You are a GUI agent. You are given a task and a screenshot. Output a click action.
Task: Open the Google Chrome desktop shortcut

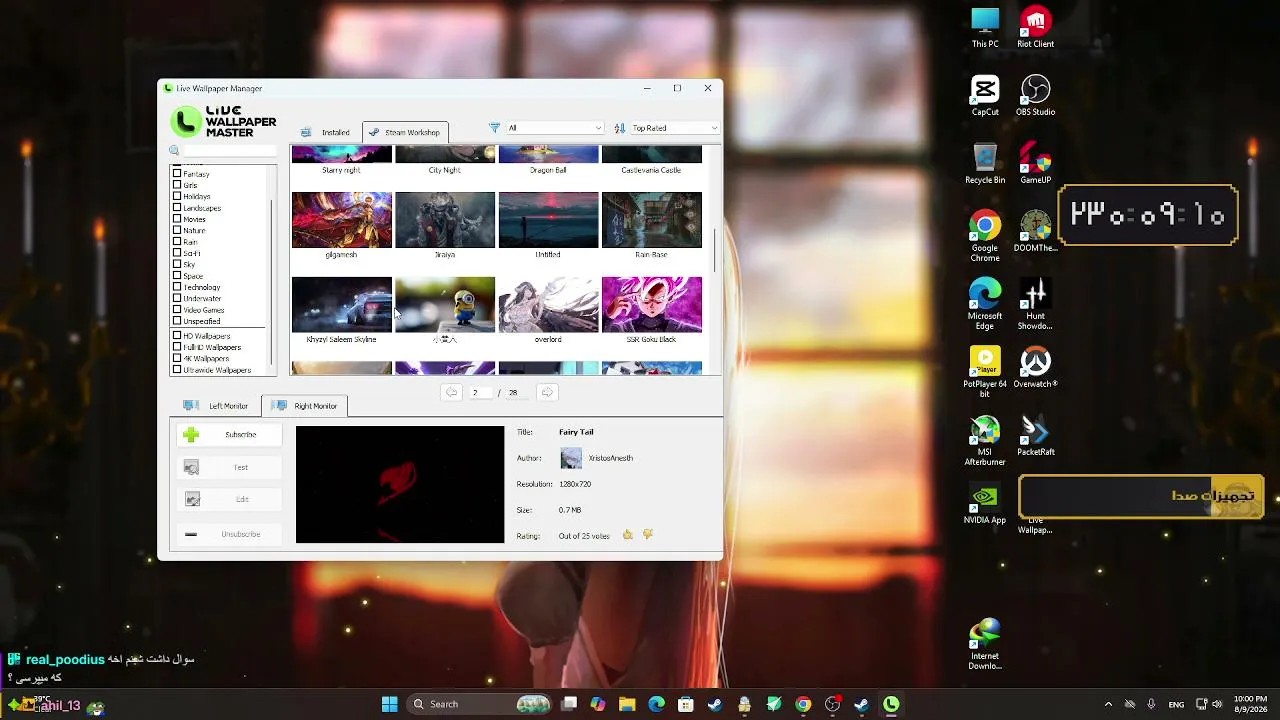tap(985, 237)
